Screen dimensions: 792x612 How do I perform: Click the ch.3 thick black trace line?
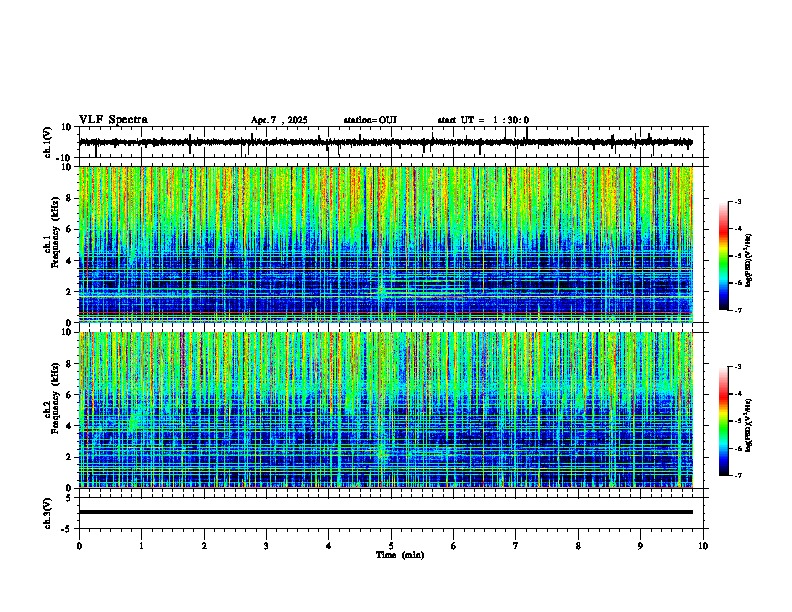coord(386,512)
